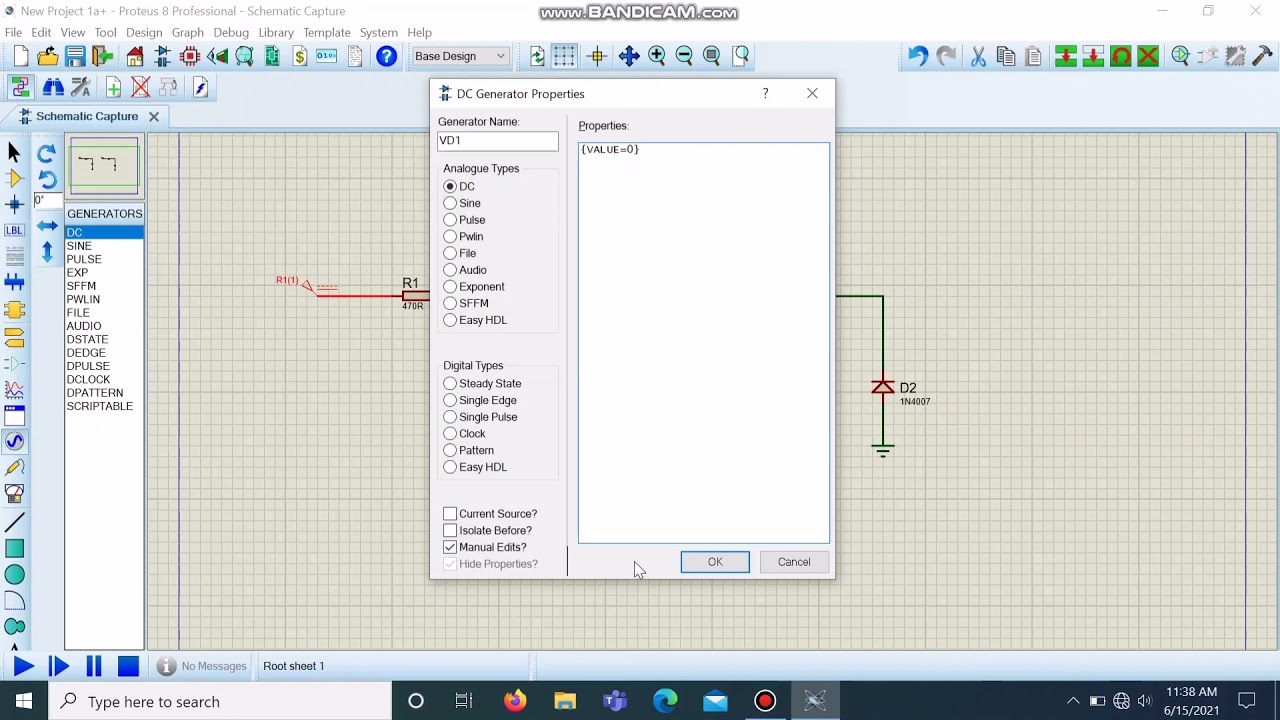The image size is (1280, 720).
Task: Click the Save Project disk icon
Action: pos(75,56)
